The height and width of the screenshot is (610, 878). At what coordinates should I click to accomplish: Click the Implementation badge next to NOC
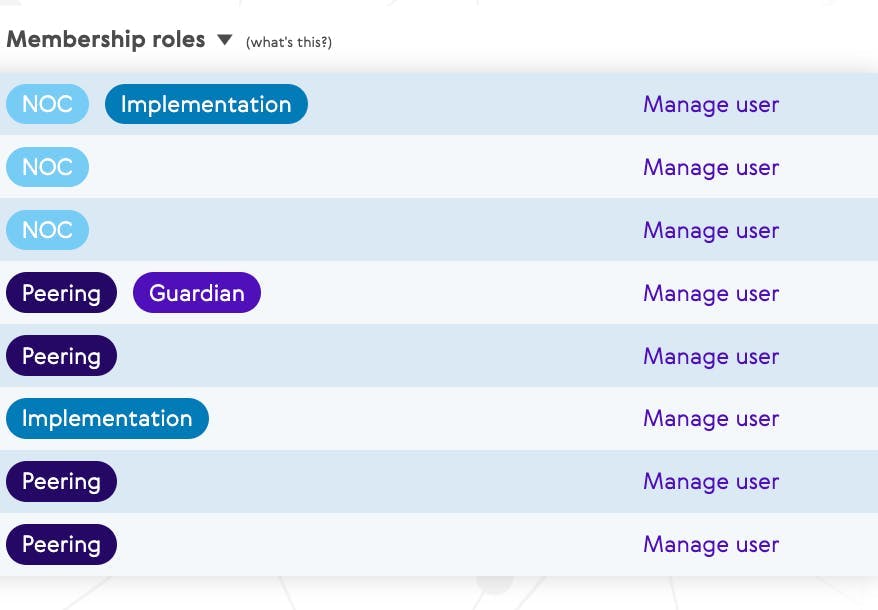point(206,104)
